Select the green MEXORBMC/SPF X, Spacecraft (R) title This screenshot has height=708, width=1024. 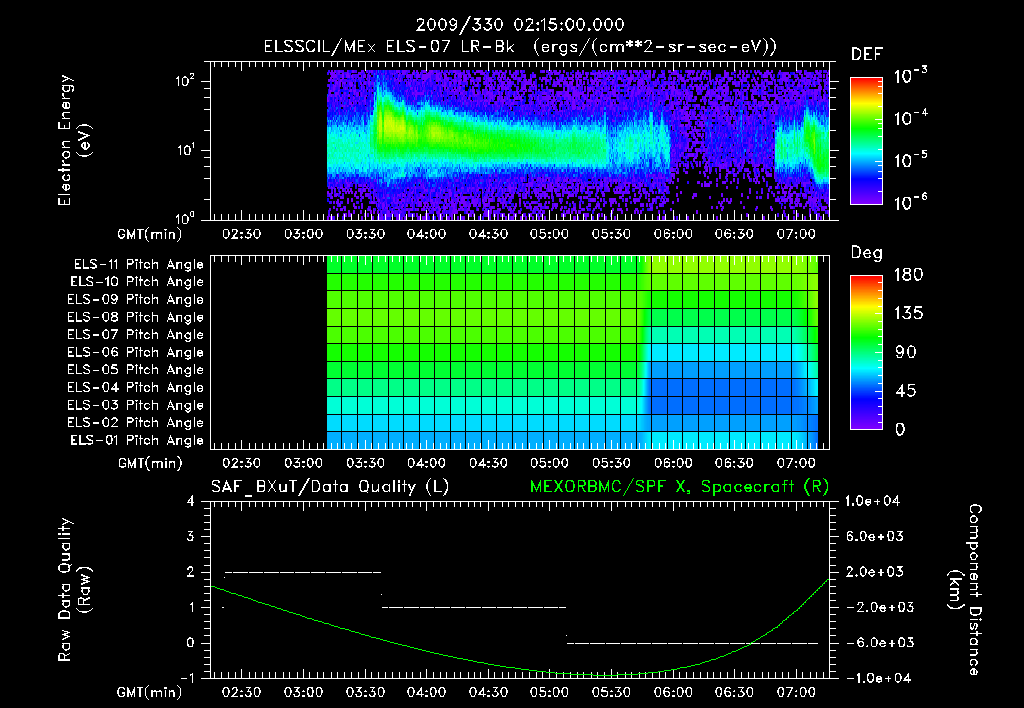pyautogui.click(x=679, y=487)
